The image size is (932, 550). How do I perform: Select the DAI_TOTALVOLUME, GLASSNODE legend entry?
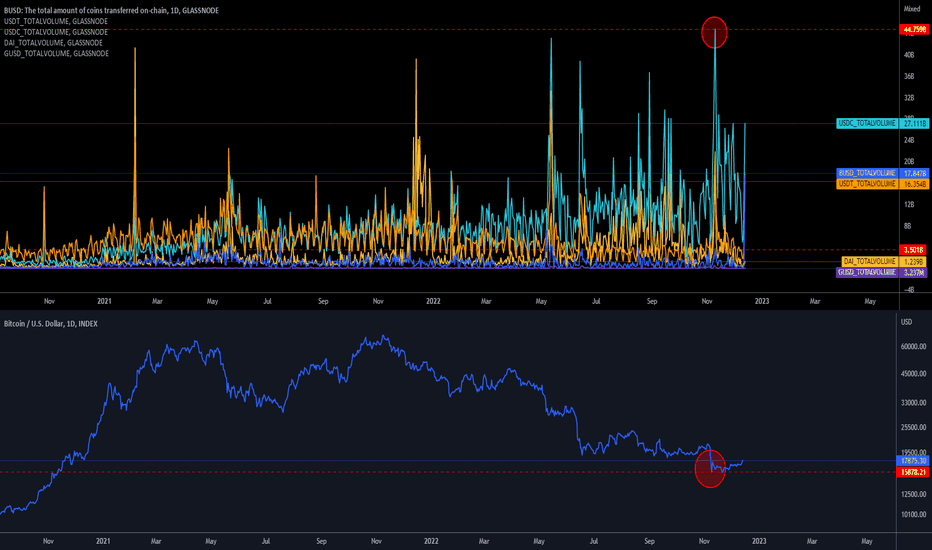pyautogui.click(x=53, y=43)
